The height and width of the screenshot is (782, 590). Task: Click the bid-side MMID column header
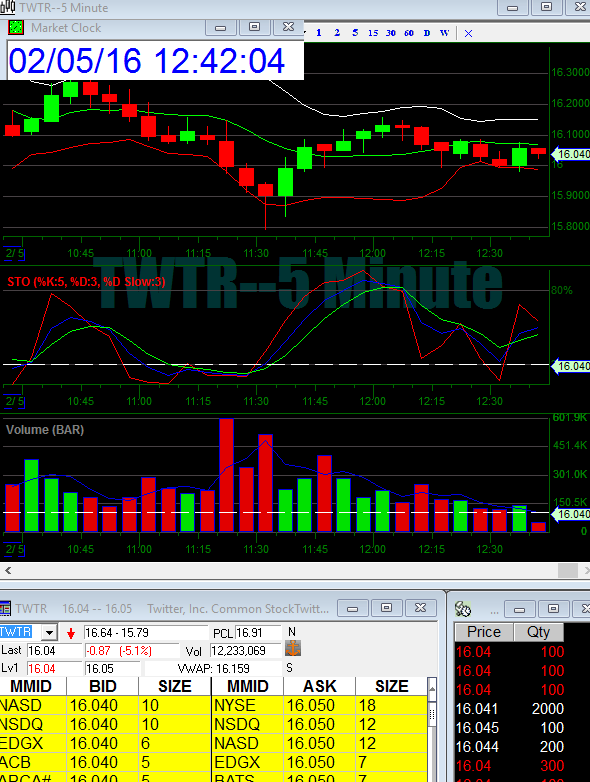[31, 686]
